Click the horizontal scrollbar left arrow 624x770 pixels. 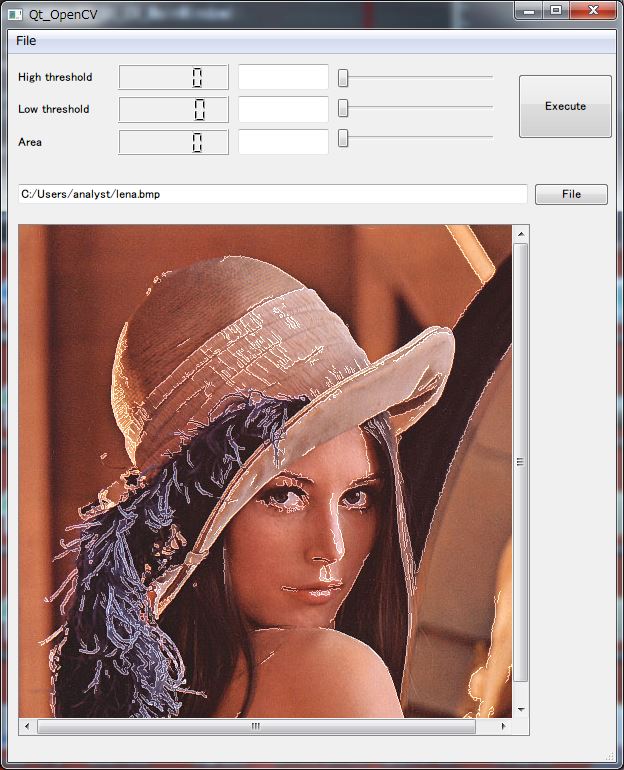click(27, 726)
